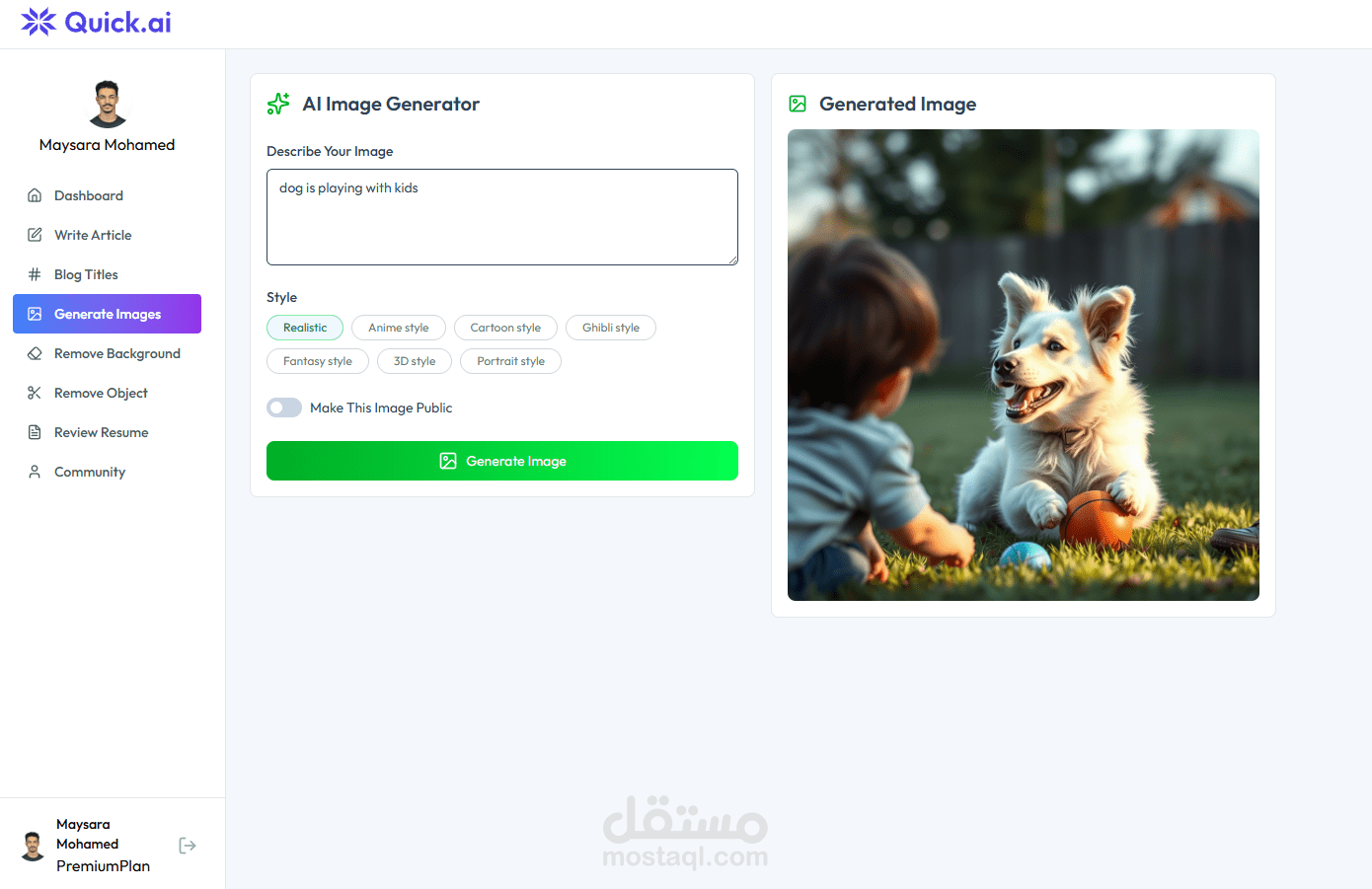The height and width of the screenshot is (889, 1372).
Task: Click the Community person icon
Action: [x=35, y=472]
